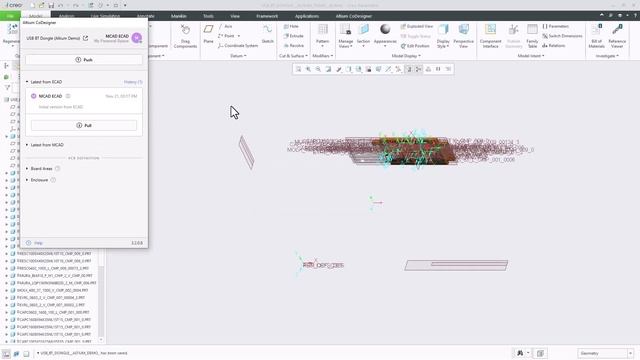Click the Push button in CoDesigner
This screenshot has width=640, height=360.
84,60
